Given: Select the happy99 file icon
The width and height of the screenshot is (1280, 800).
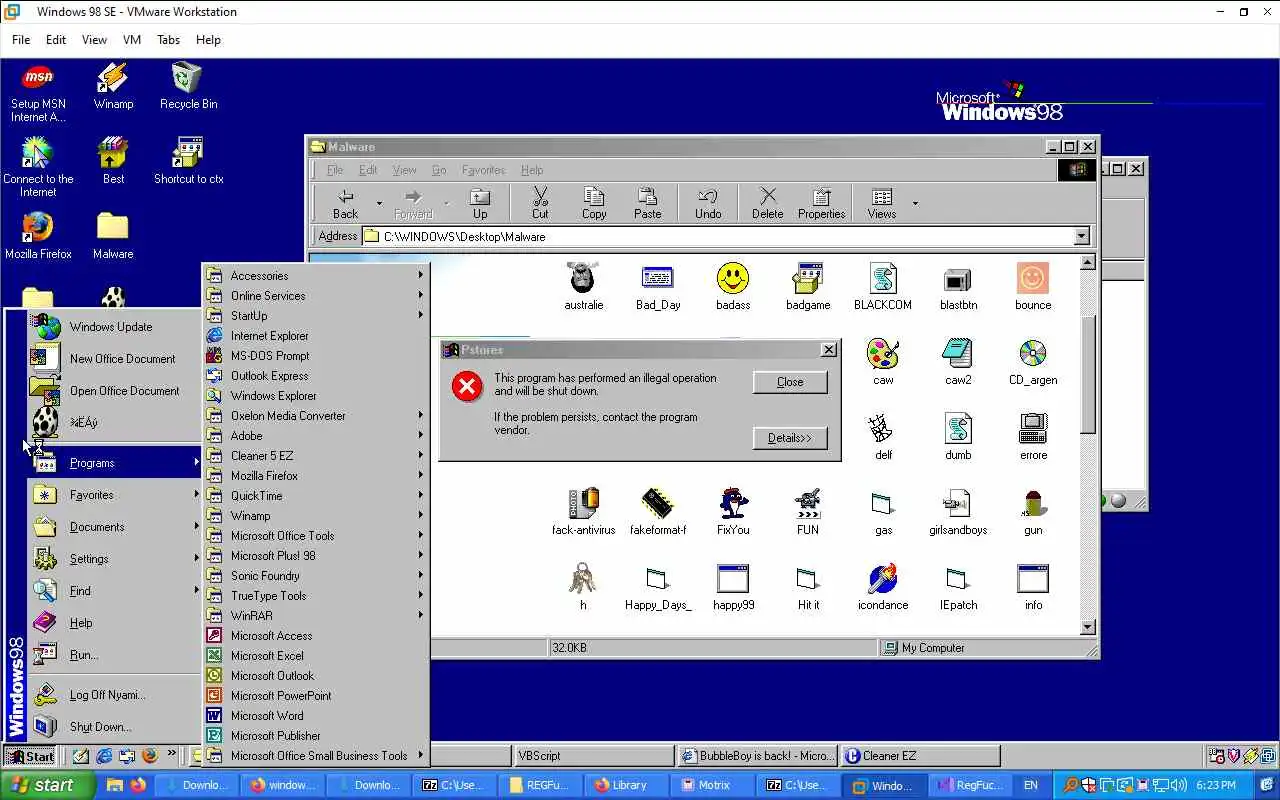Looking at the screenshot, I should point(733,580).
